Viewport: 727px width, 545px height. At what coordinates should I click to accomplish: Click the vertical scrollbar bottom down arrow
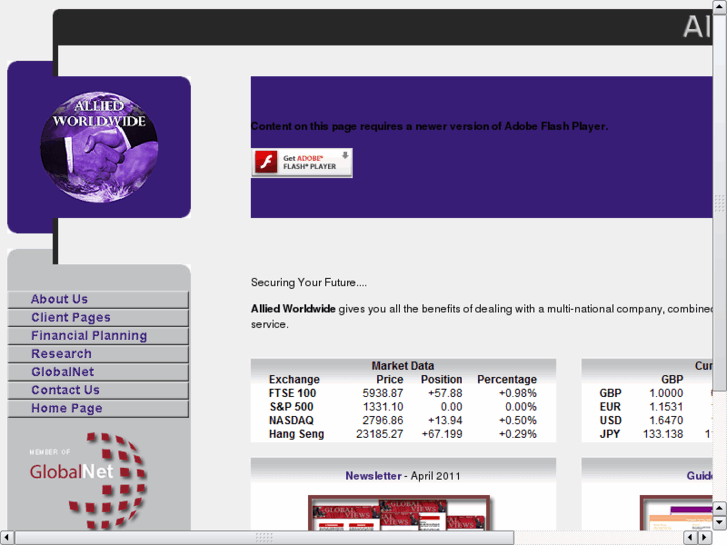coord(720,523)
